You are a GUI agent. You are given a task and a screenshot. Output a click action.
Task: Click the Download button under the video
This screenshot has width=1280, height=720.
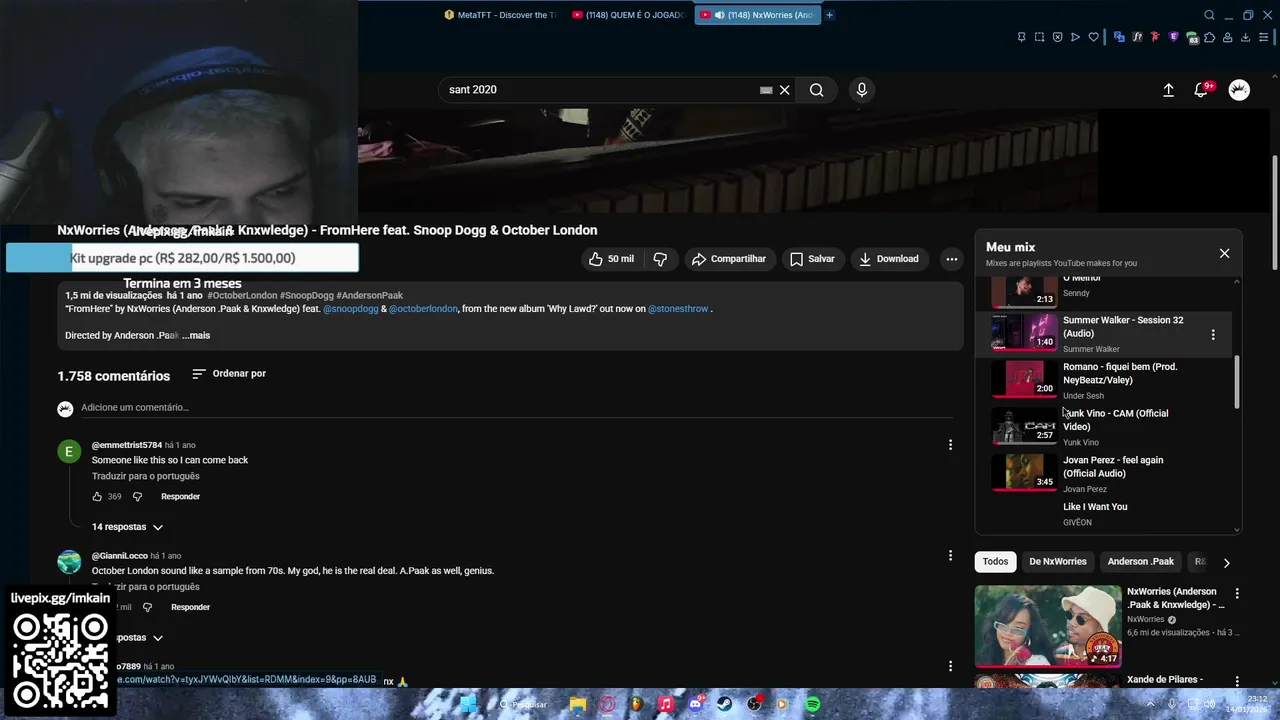[x=889, y=259]
